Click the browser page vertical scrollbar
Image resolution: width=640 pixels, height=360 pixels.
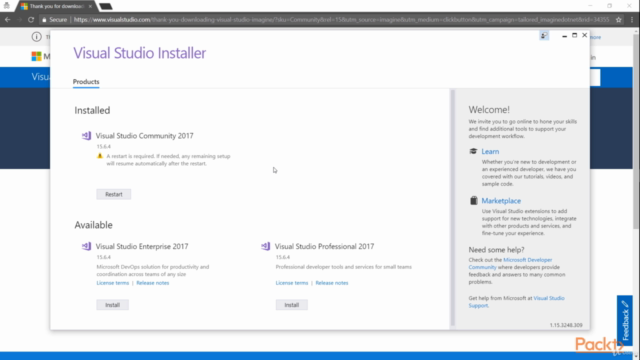636,131
